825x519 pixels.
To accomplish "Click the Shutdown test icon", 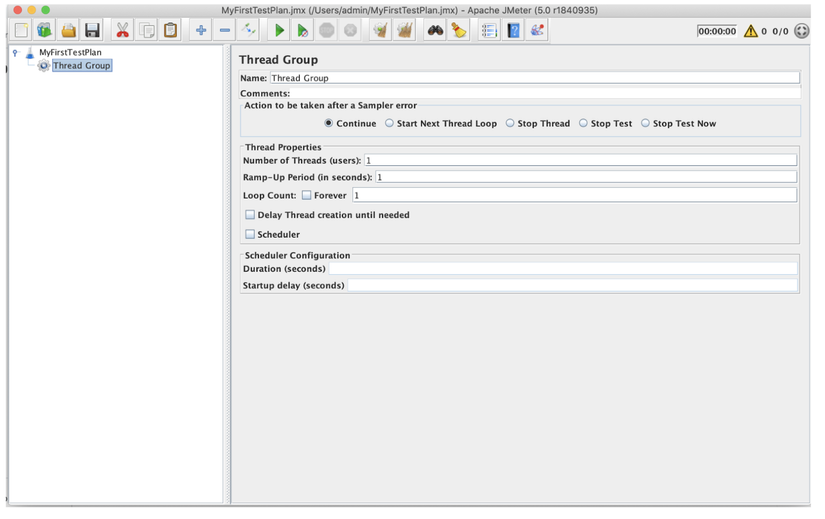I will [x=350, y=31].
